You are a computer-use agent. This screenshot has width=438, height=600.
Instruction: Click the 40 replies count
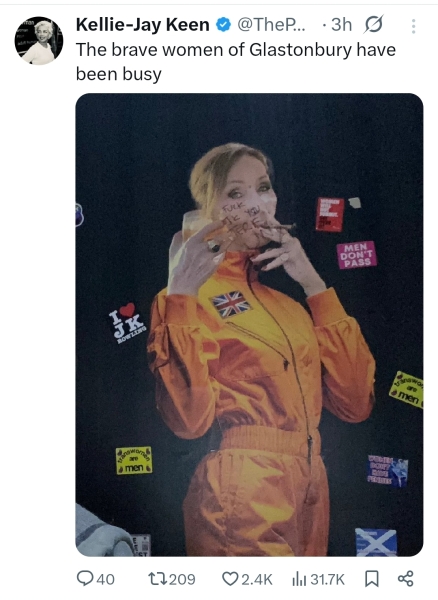click(105, 579)
